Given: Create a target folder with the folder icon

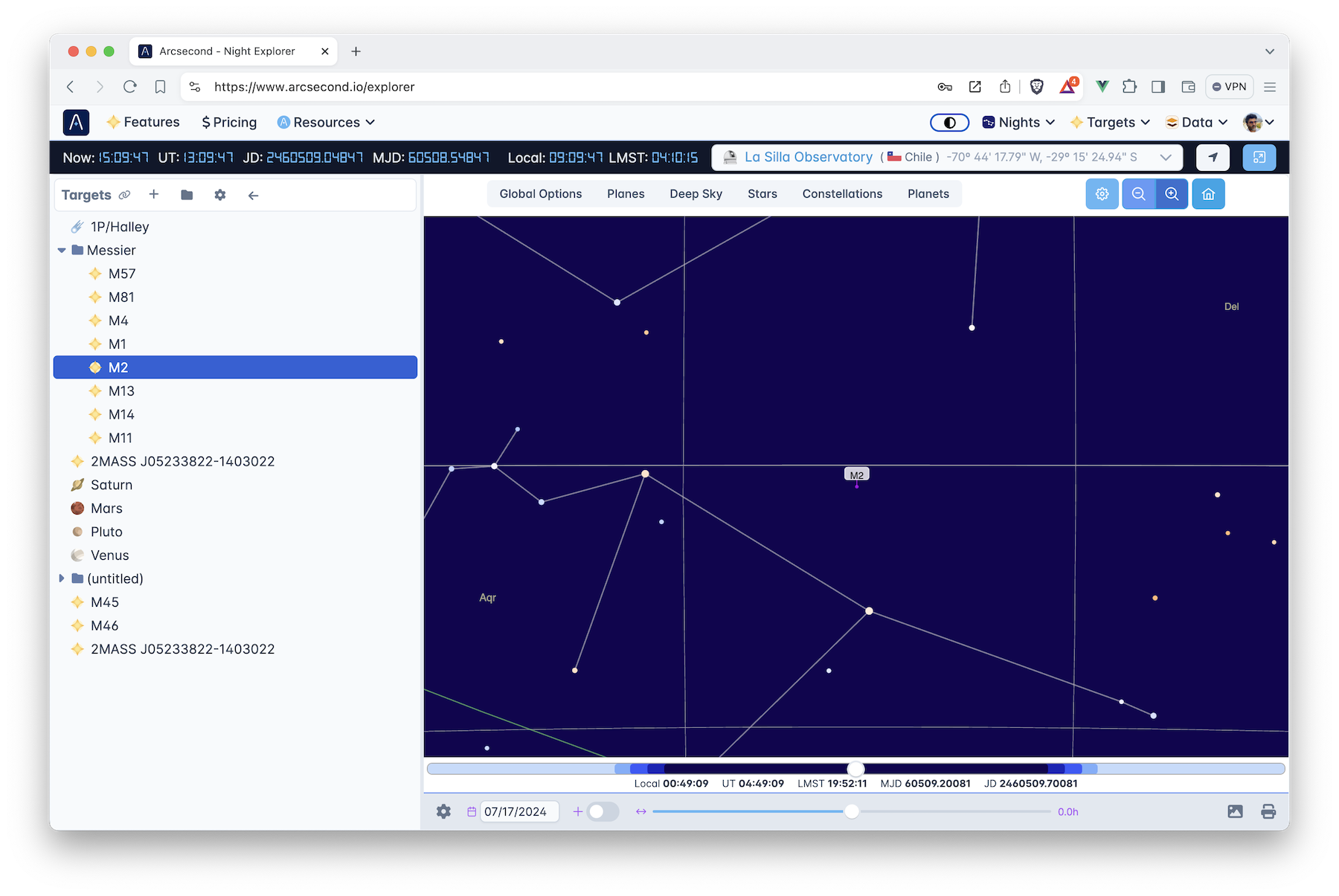Looking at the screenshot, I should tap(186, 195).
